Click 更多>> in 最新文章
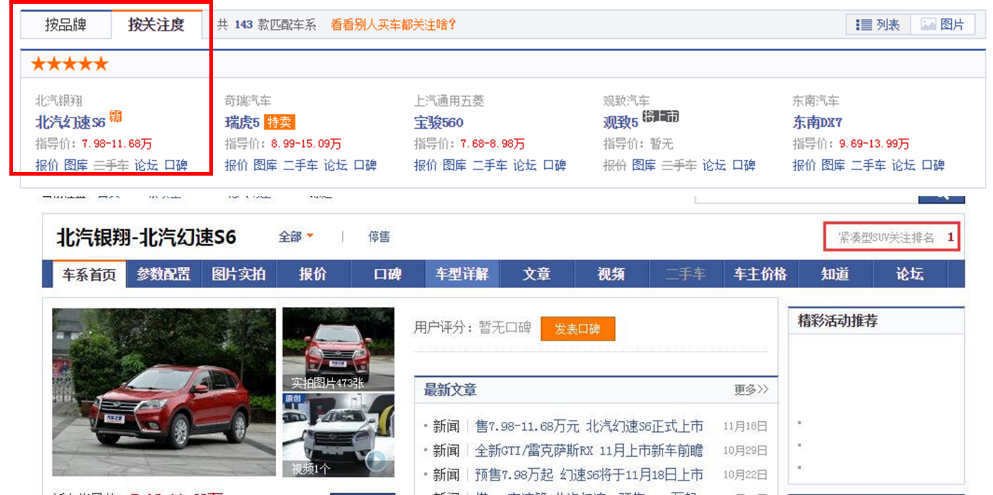The image size is (993, 495). 752,389
